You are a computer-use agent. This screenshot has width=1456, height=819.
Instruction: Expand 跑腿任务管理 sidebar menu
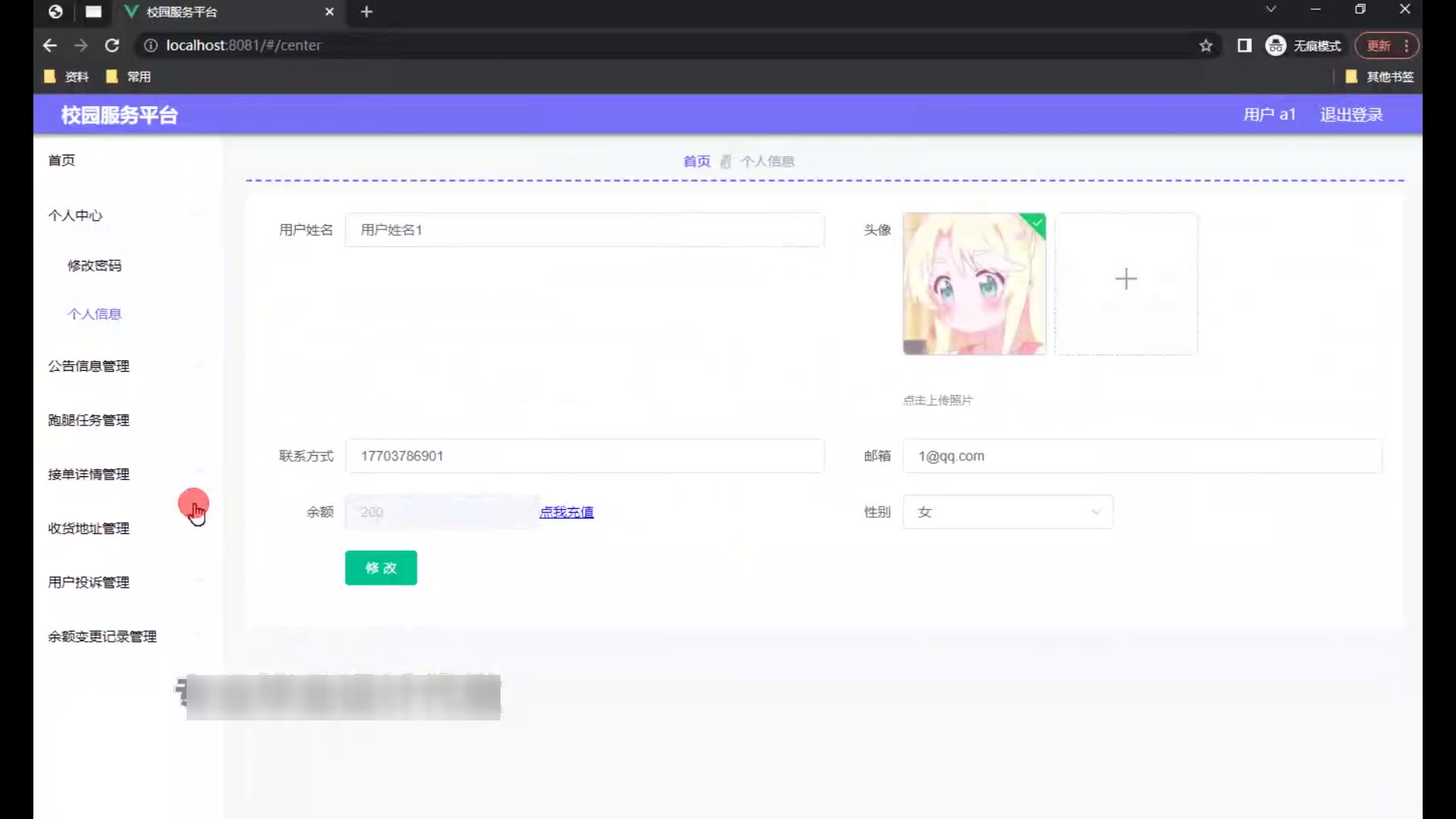[89, 420]
